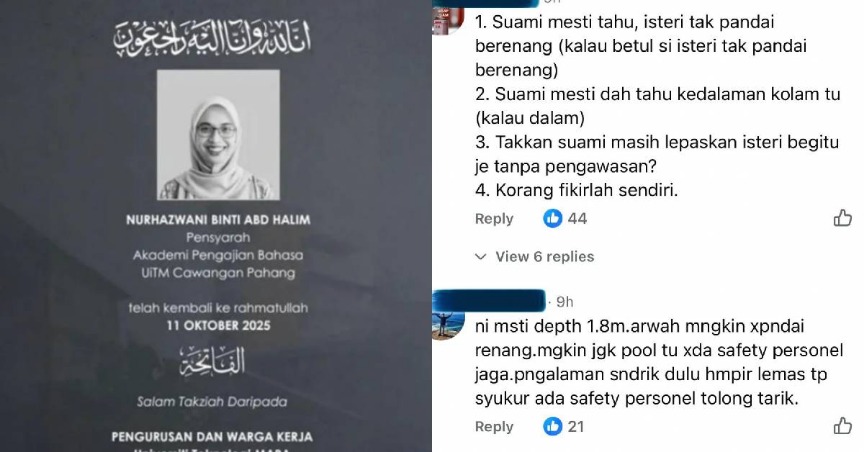The image size is (864, 452).
Task: Reply to the swimming pool comment
Action: (494, 219)
